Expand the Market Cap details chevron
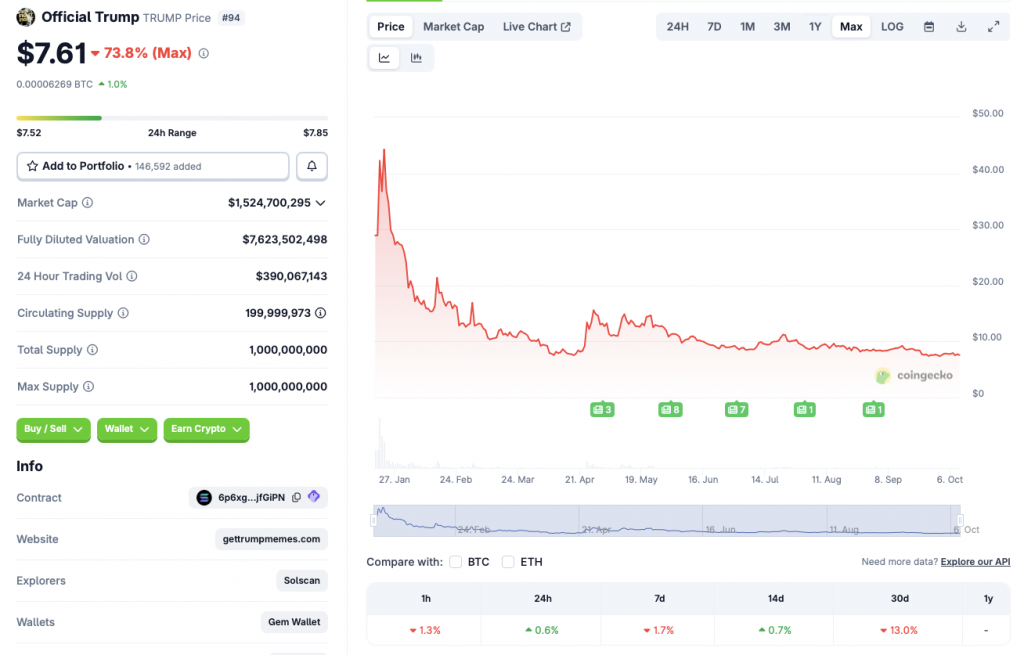This screenshot has width=1024, height=655. tap(320, 203)
